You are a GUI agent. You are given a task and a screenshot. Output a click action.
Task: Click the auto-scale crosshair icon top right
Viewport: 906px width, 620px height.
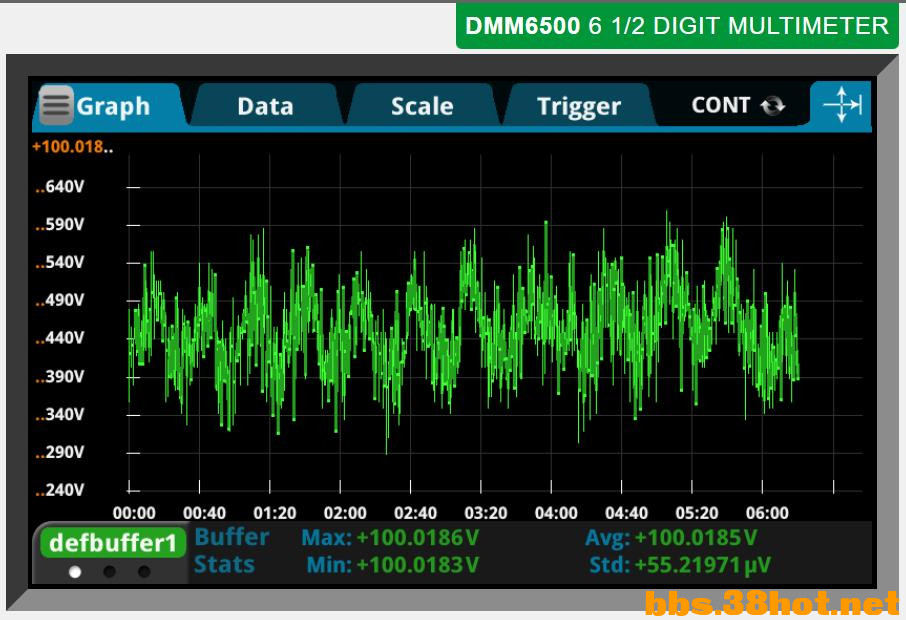(843, 104)
